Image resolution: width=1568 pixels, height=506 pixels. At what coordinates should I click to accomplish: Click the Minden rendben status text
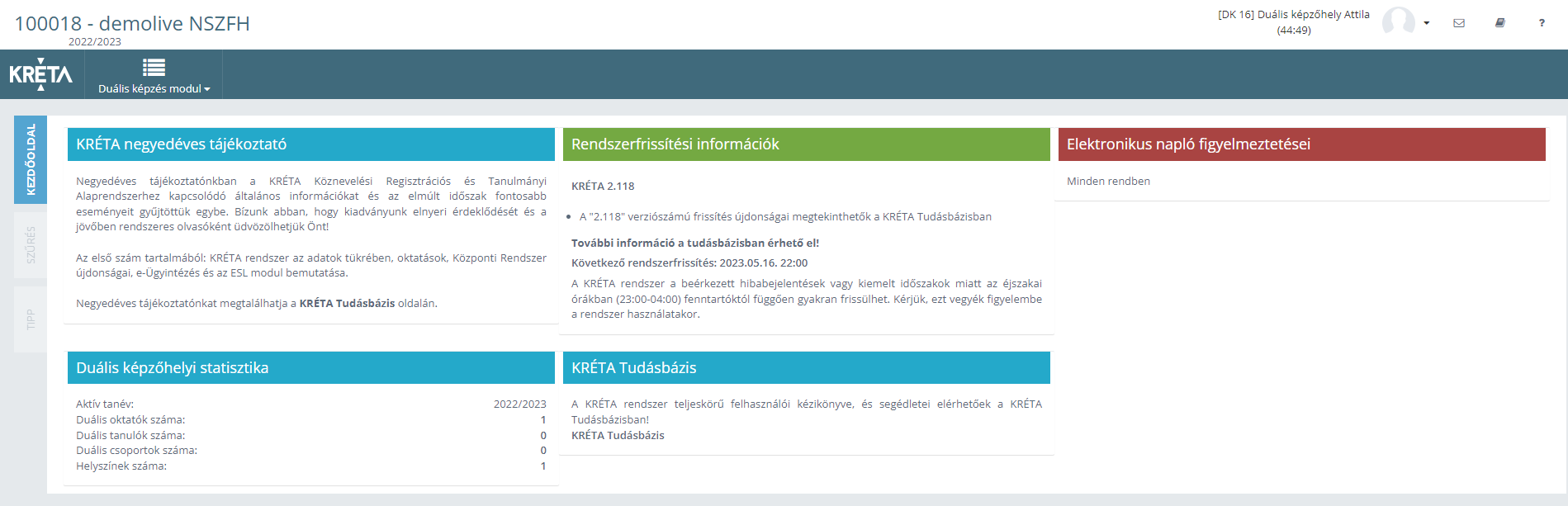[x=1108, y=182]
